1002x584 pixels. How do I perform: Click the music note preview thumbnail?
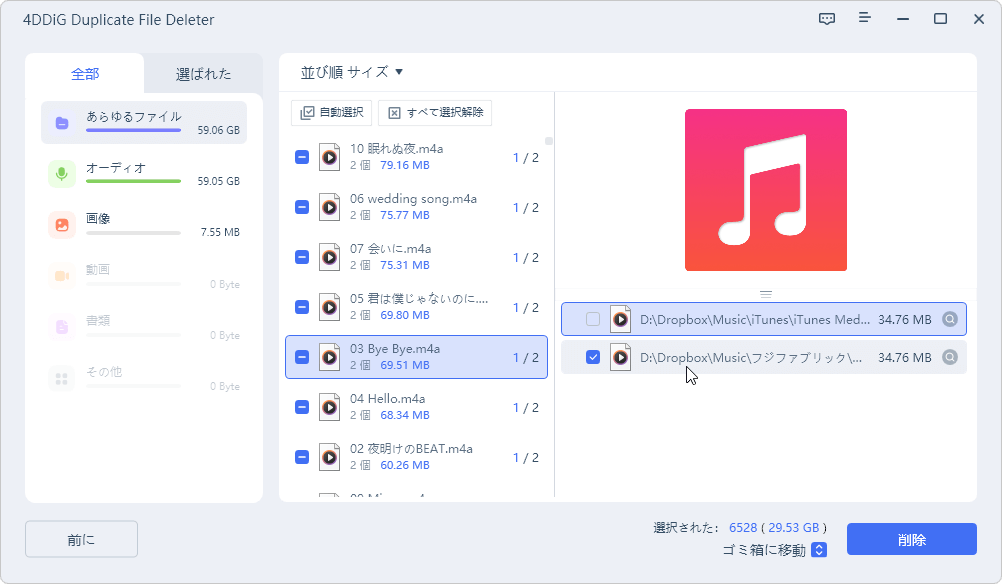click(766, 190)
